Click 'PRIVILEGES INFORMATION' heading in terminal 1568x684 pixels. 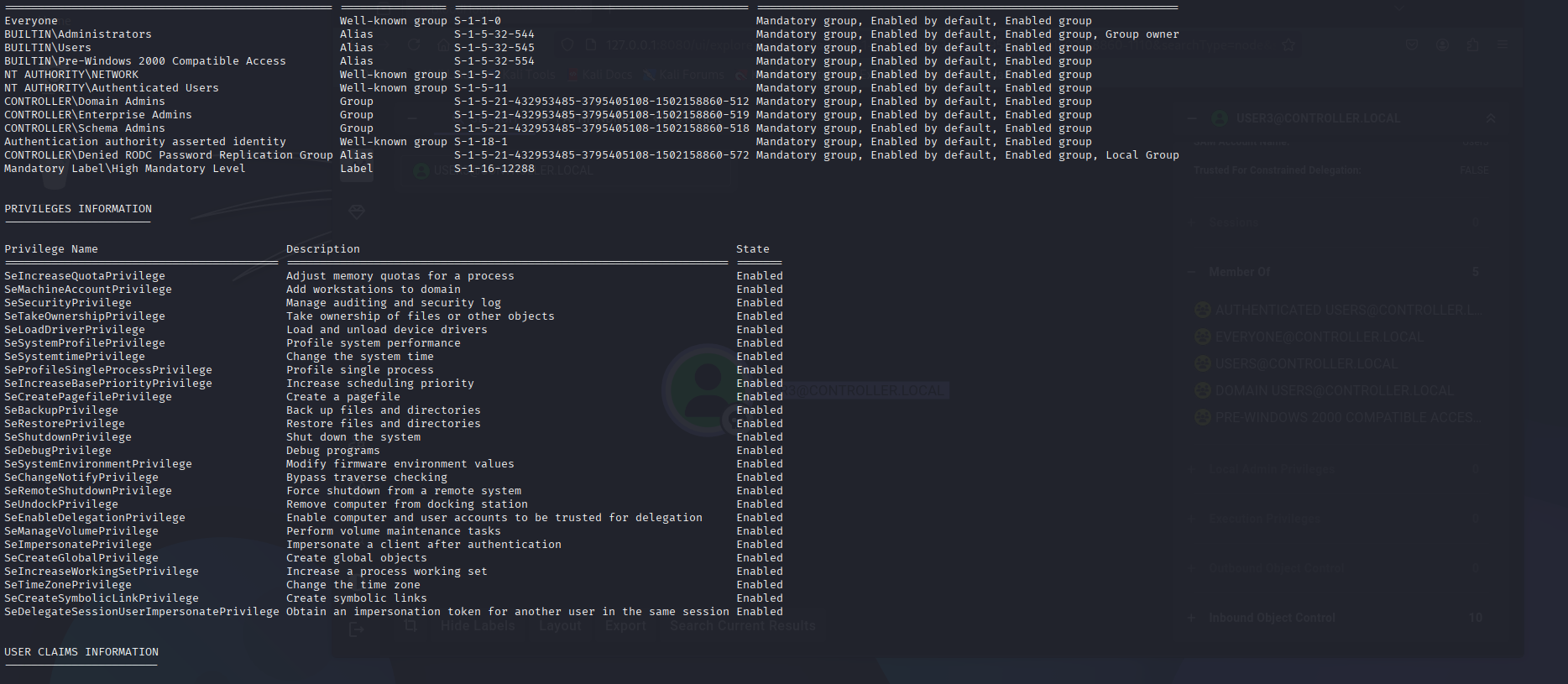point(78,209)
